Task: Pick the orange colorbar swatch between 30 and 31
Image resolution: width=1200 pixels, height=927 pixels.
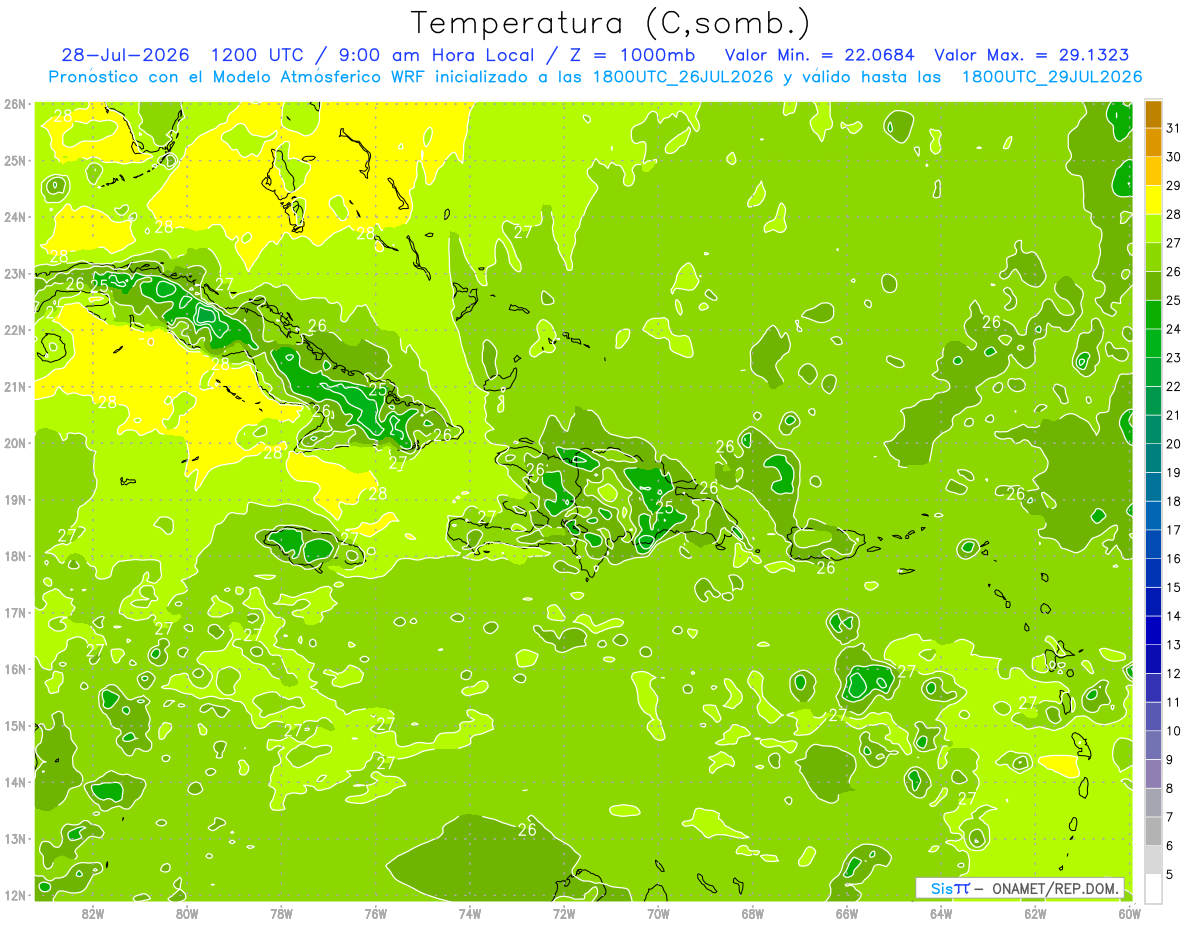Action: (1153, 143)
